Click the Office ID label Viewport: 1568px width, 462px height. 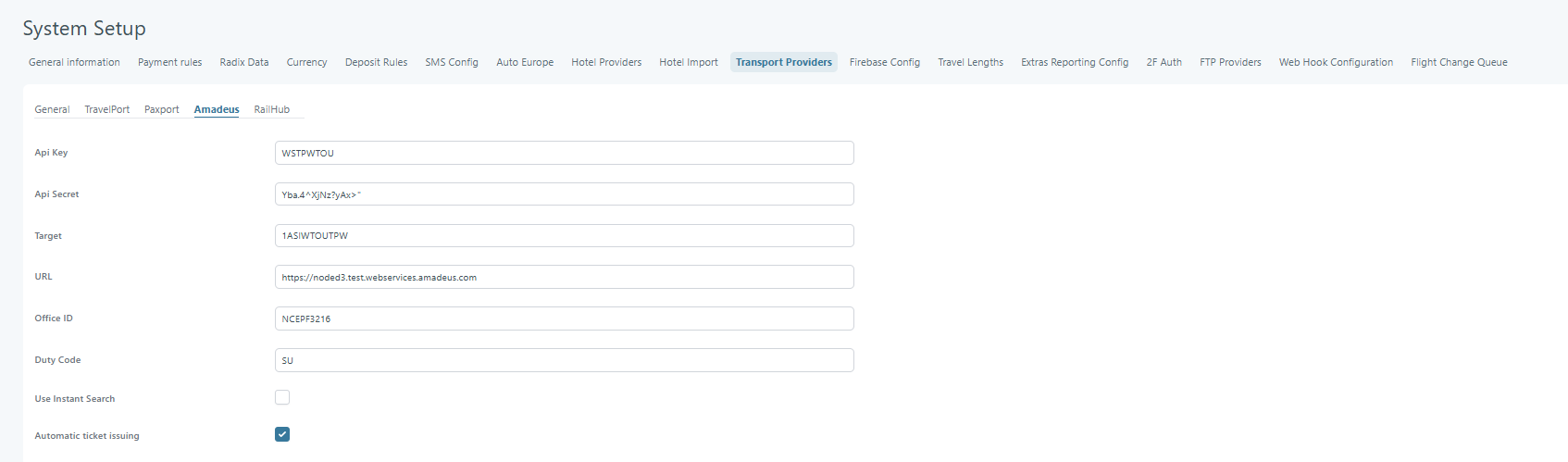[54, 318]
